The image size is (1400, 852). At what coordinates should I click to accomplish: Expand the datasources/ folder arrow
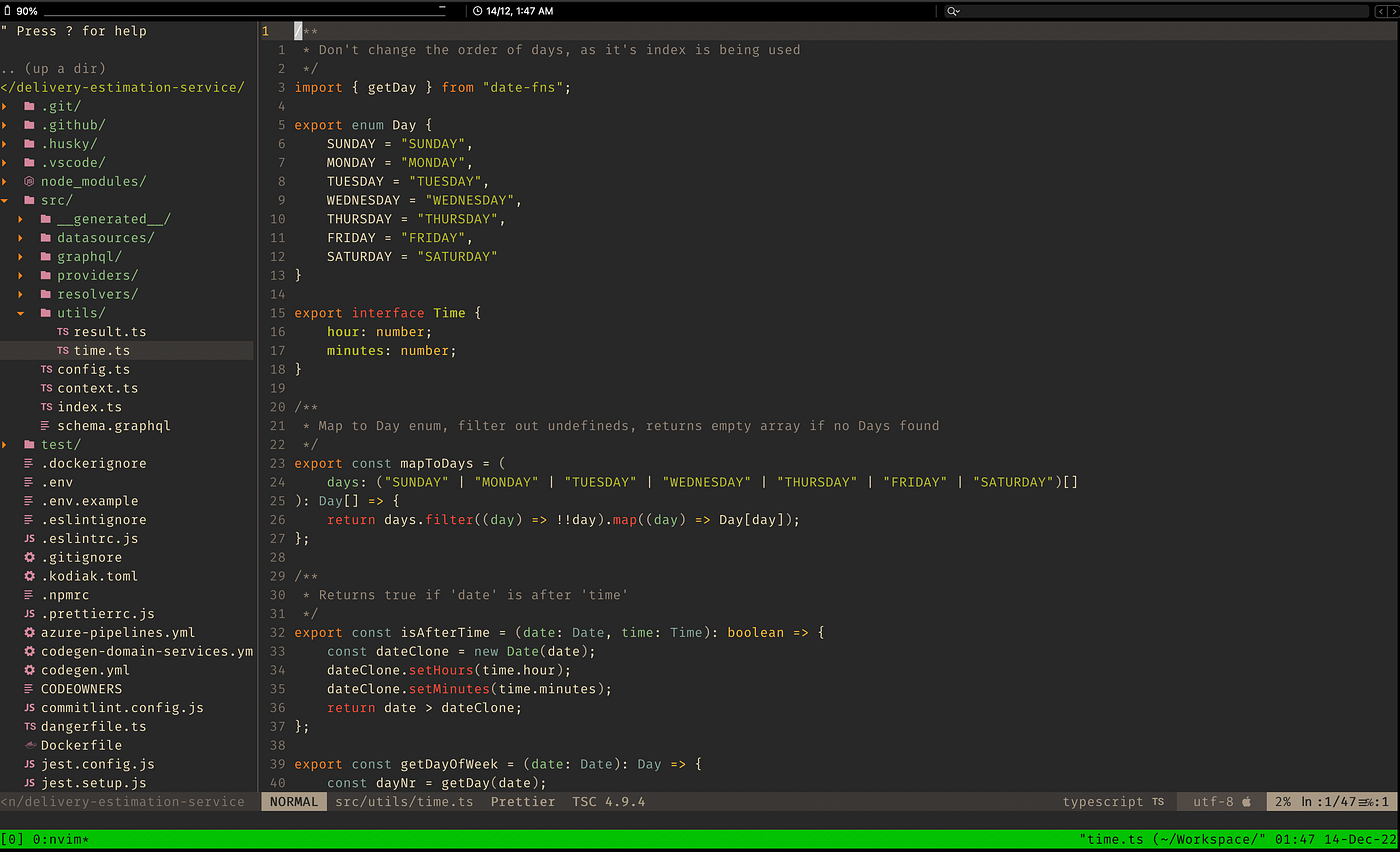coord(21,238)
